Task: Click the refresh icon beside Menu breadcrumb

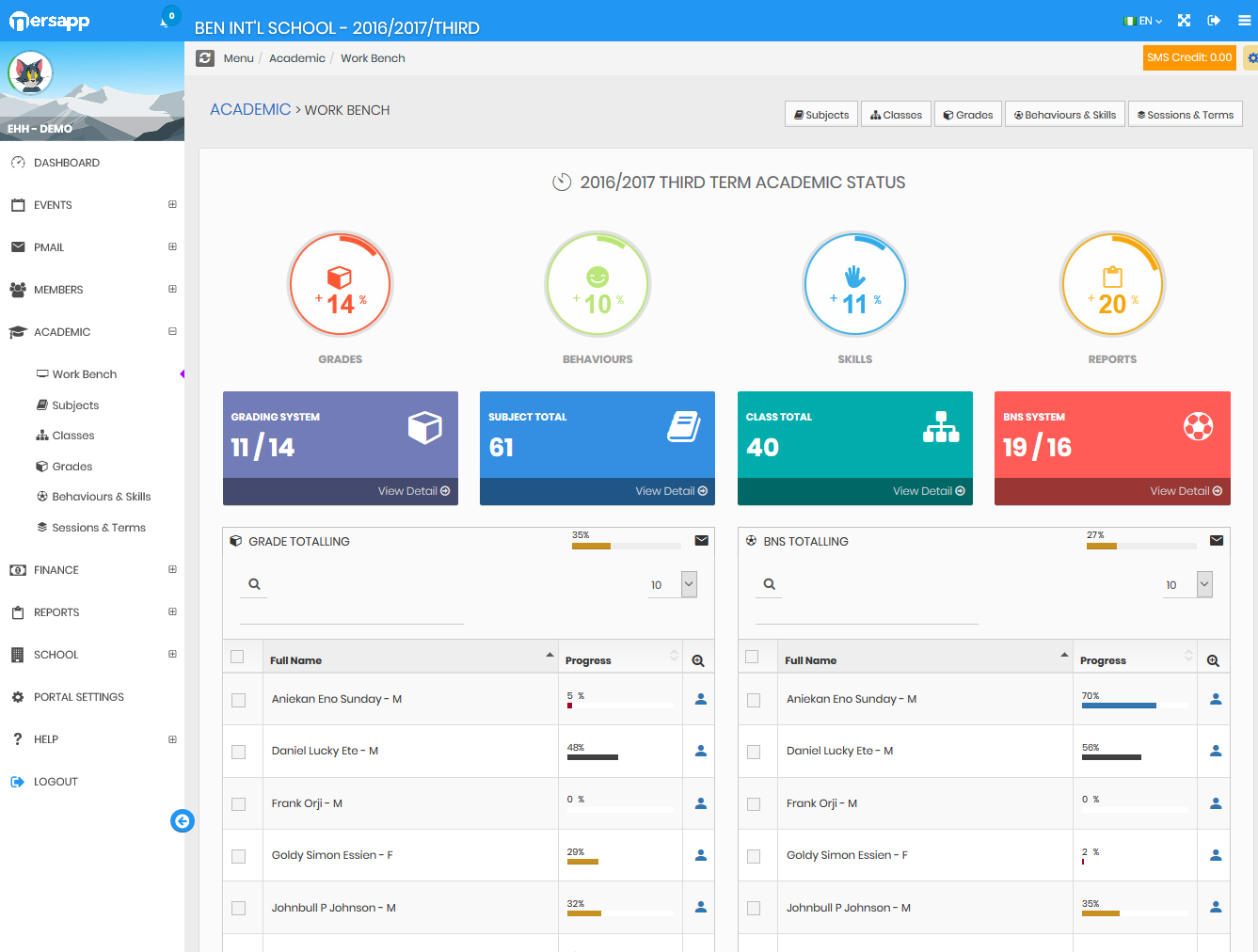Action: [205, 58]
